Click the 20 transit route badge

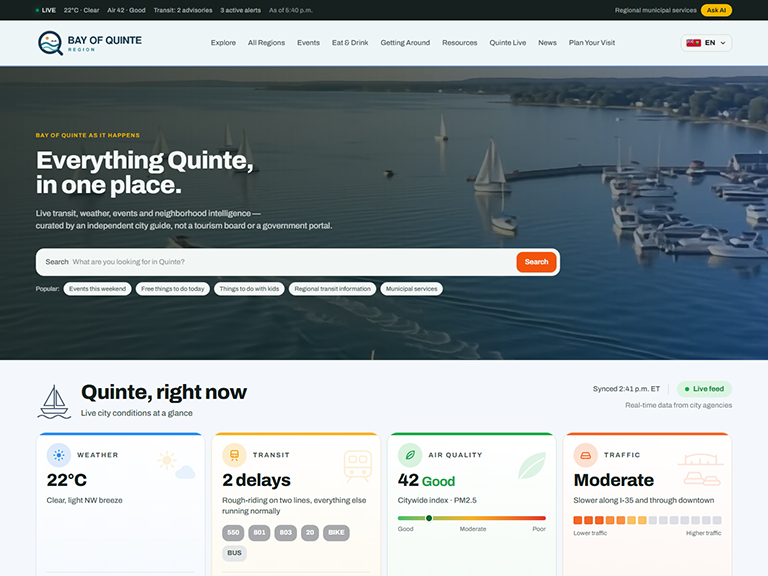(310, 532)
